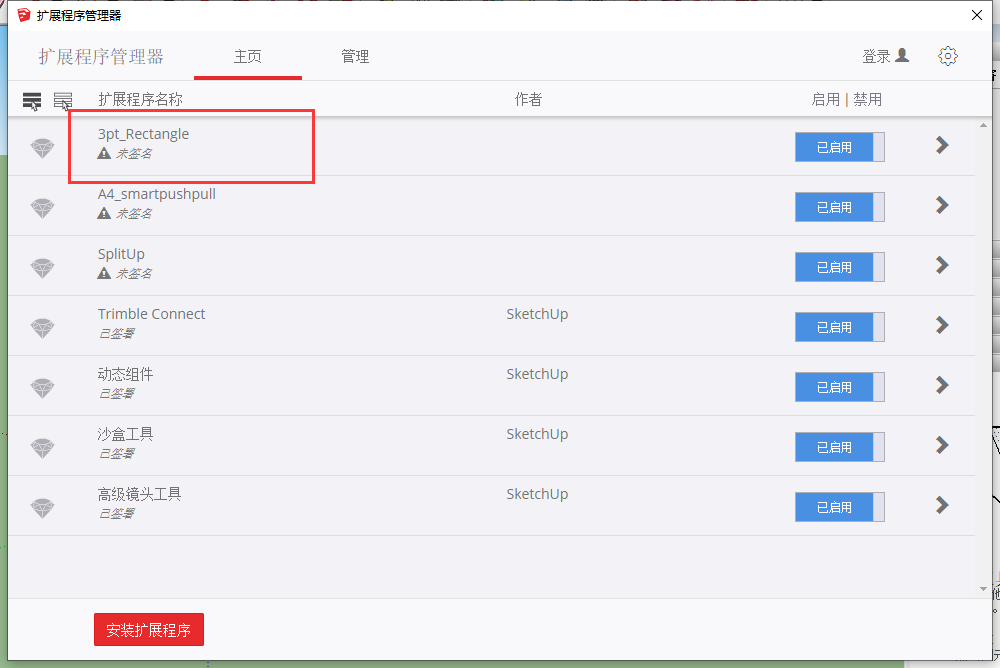The image size is (1000, 668).
Task: Click the 安装扩展程序 button
Action: click(149, 631)
